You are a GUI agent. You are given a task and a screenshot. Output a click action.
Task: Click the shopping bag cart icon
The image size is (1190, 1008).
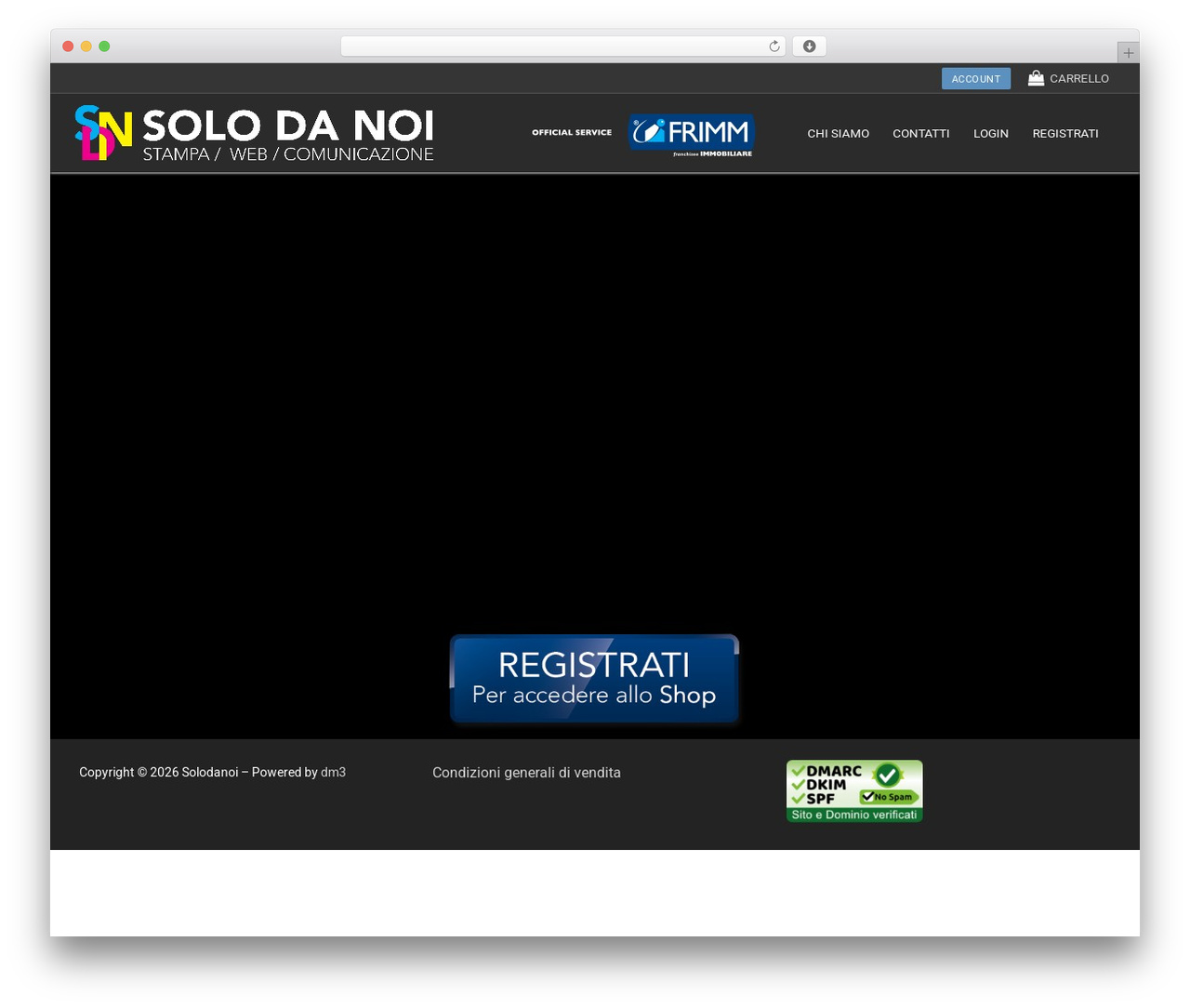click(1036, 78)
